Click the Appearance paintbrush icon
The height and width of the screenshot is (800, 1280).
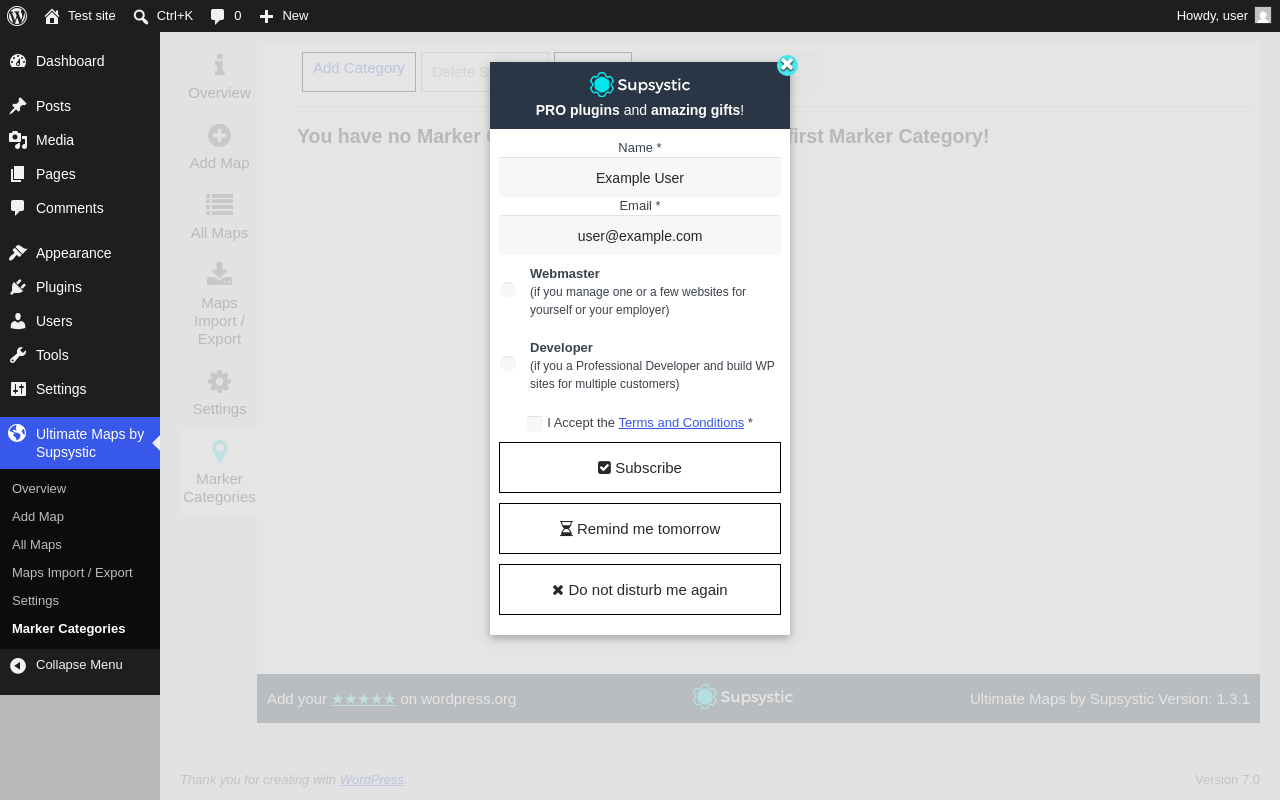(18, 253)
